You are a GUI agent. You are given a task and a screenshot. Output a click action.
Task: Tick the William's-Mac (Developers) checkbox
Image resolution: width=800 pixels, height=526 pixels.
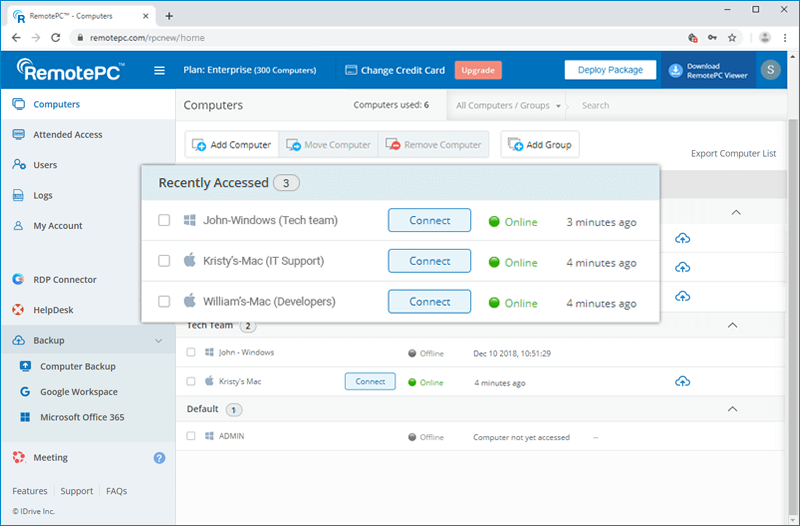coord(164,301)
